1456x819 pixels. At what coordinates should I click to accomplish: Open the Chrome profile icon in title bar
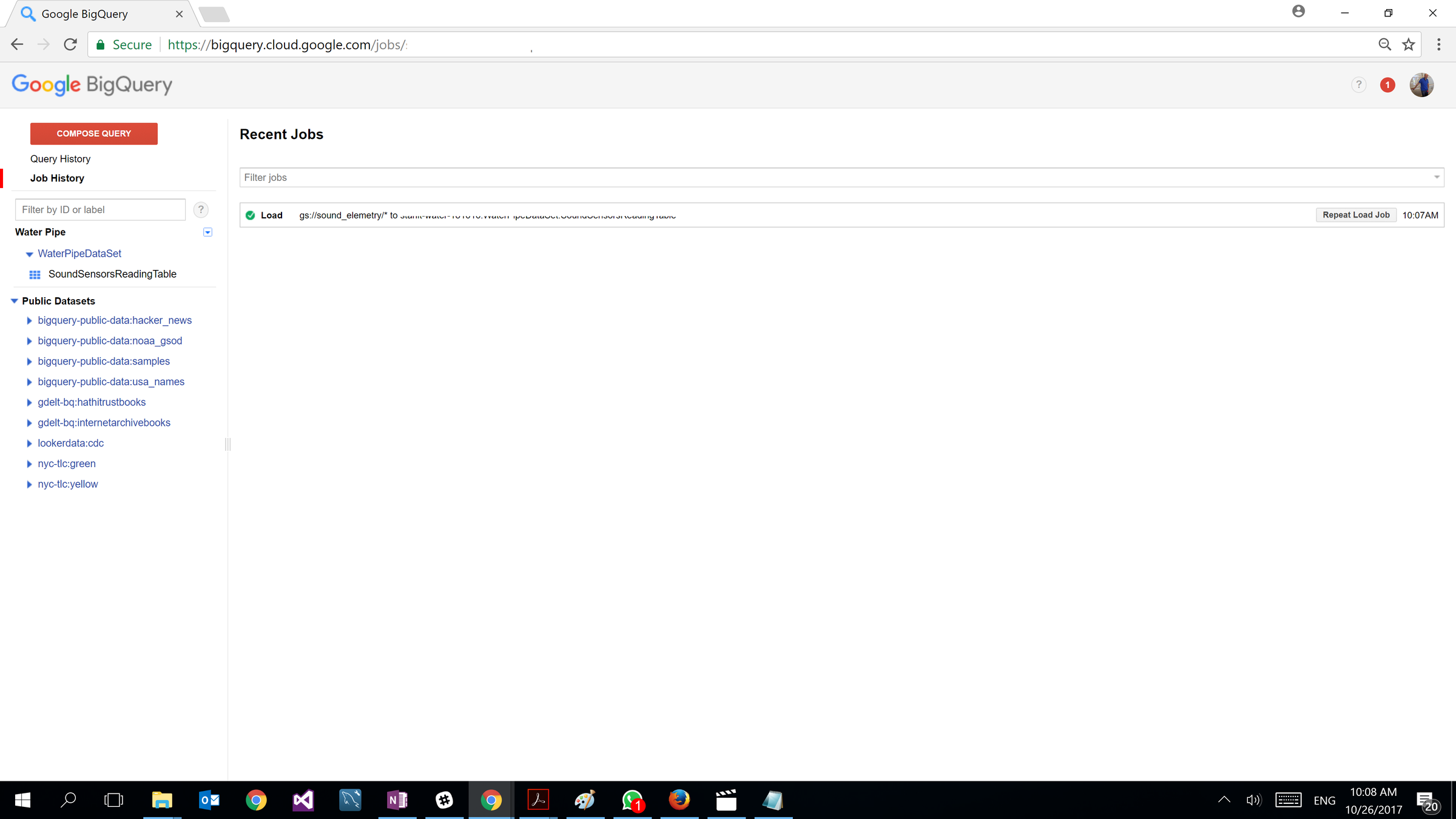pos(1298,12)
